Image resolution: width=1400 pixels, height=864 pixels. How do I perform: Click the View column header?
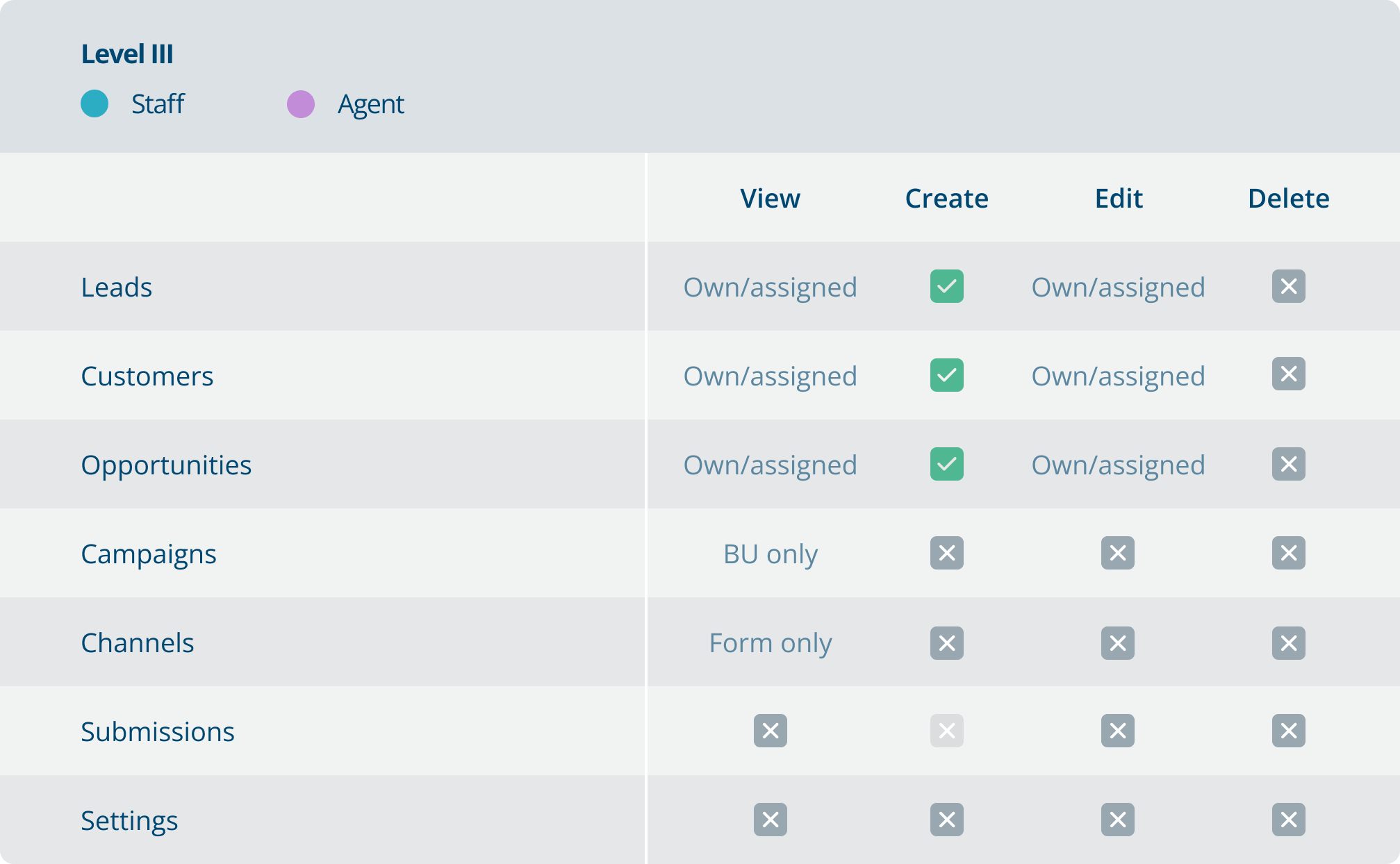point(770,199)
